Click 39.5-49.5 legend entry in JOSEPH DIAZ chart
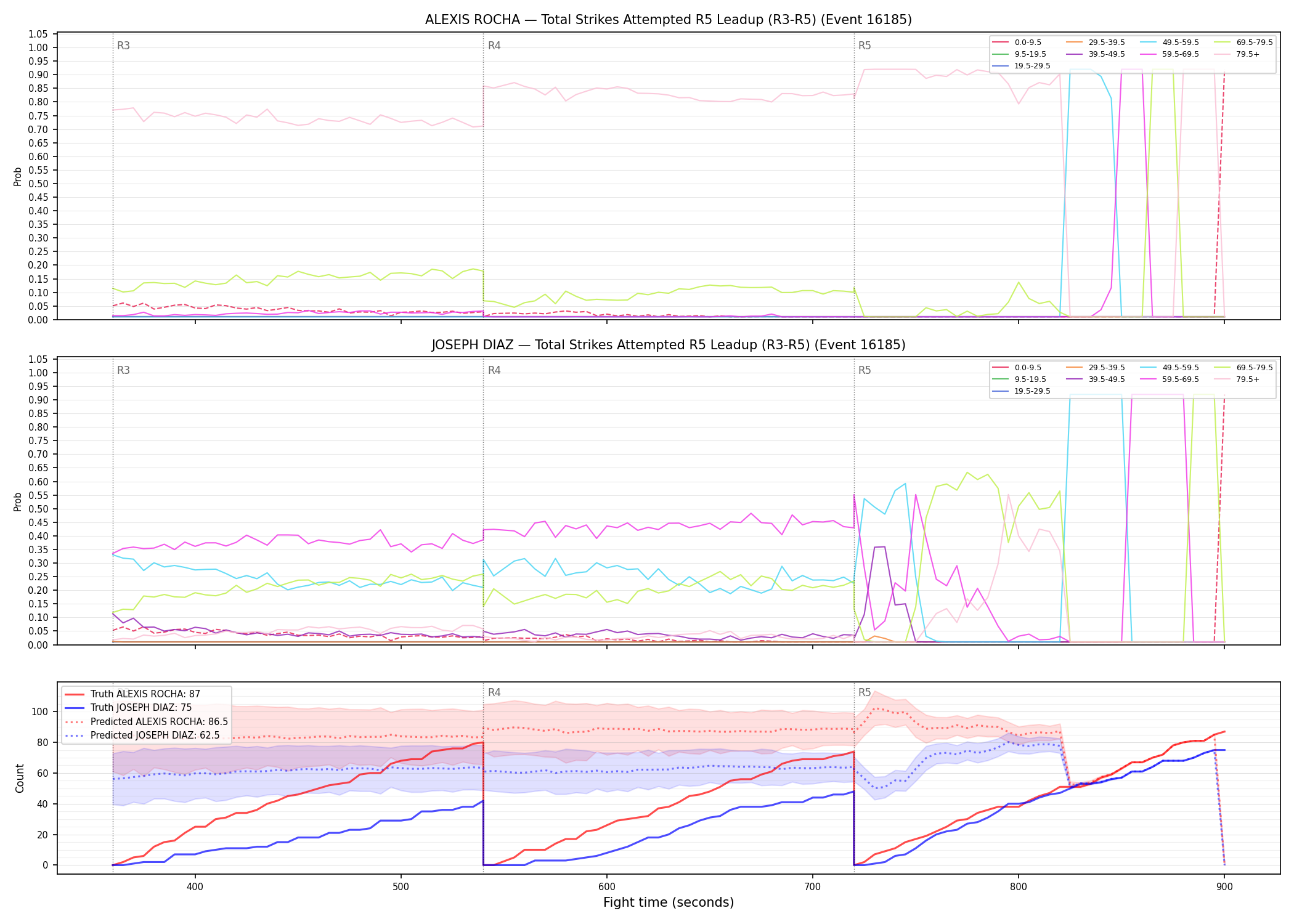Image resolution: width=1294 pixels, height=924 pixels. coord(1096,379)
